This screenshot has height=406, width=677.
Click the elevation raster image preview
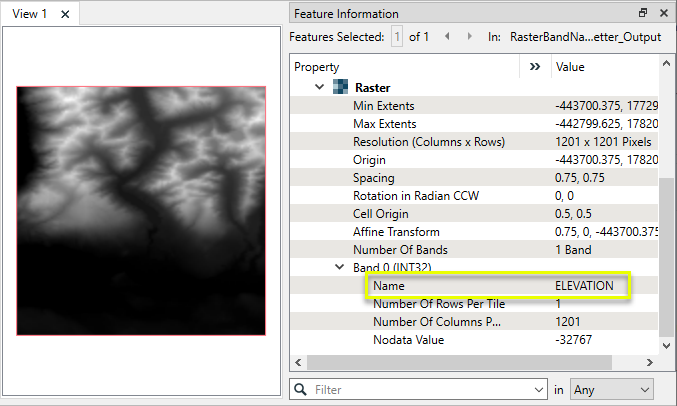coord(141,210)
